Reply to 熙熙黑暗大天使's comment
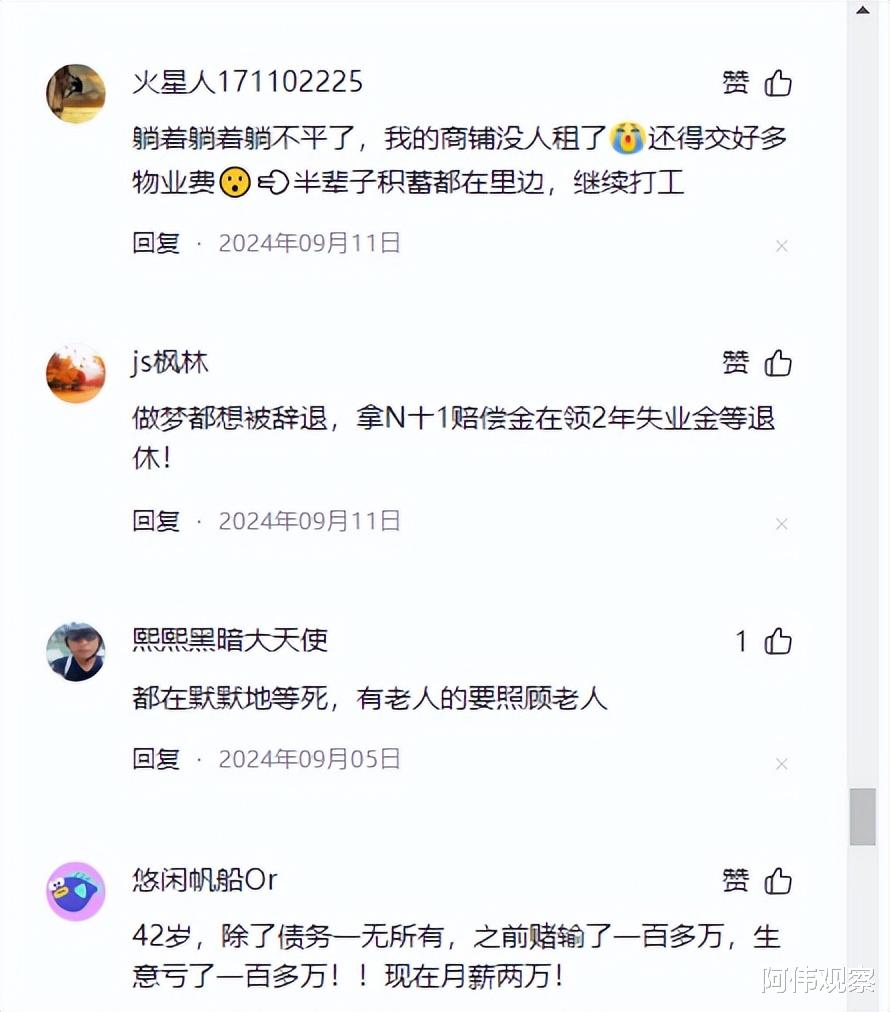The height and width of the screenshot is (1012, 890). pyautogui.click(x=156, y=759)
